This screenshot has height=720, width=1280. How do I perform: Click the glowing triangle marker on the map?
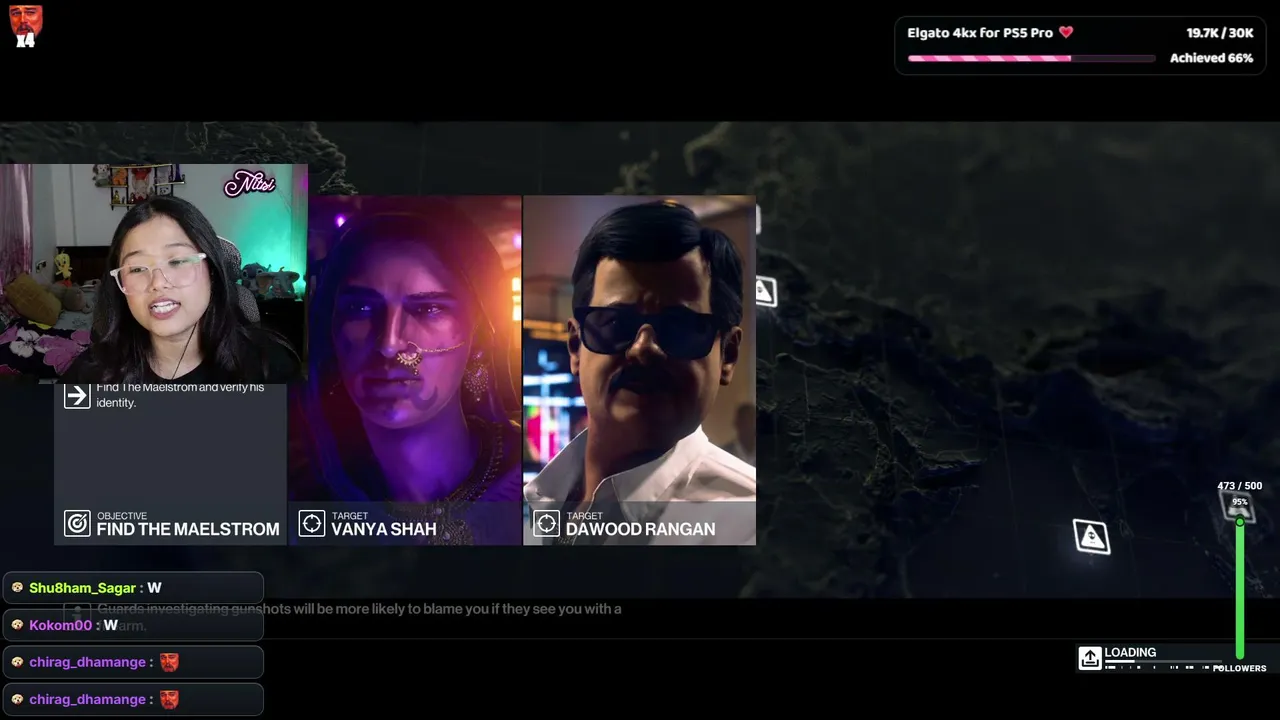click(1091, 536)
